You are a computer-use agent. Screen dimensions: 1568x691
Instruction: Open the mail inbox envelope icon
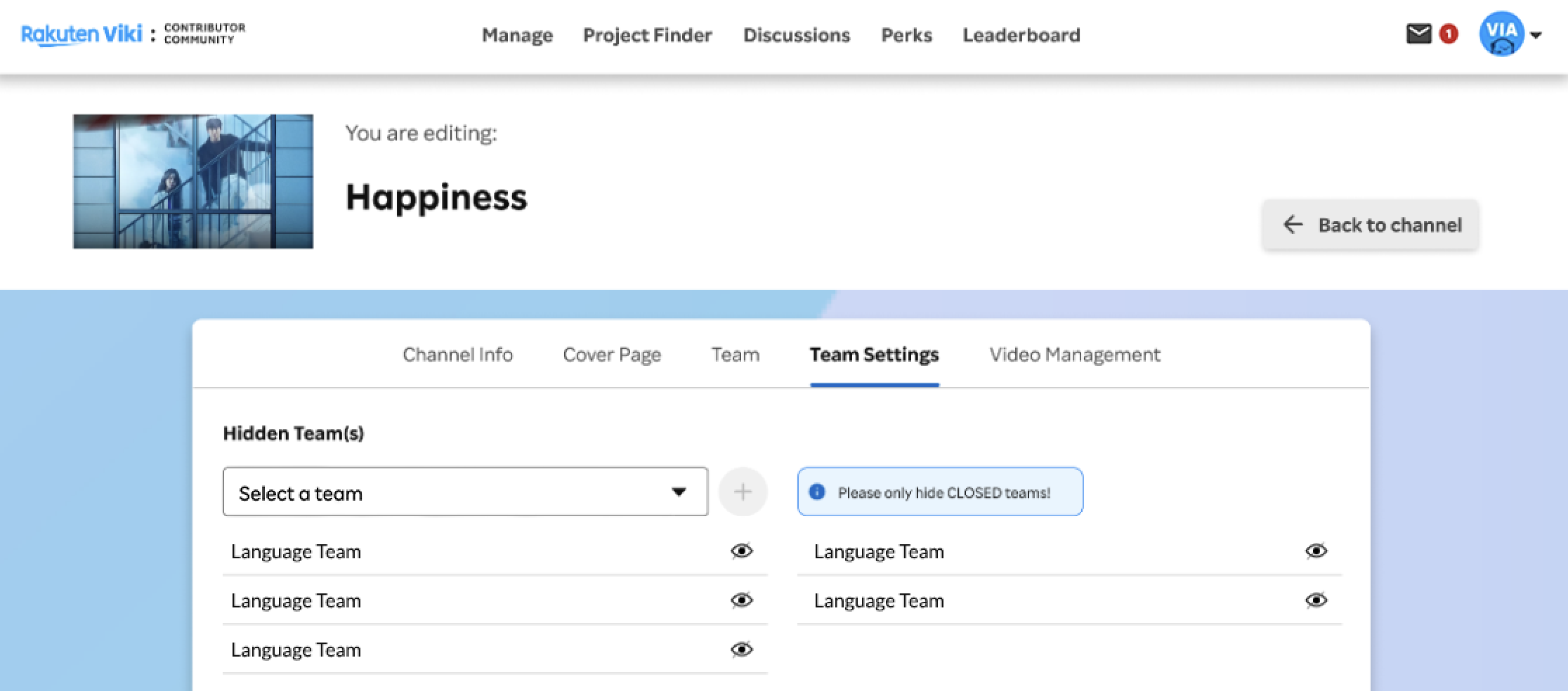click(1418, 33)
